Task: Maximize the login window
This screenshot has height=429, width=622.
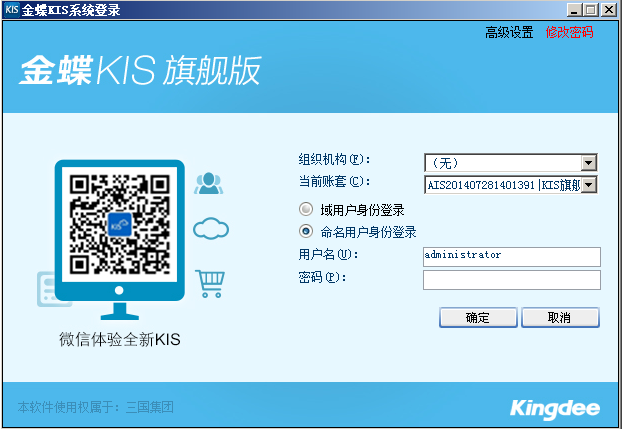Action: (x=591, y=10)
